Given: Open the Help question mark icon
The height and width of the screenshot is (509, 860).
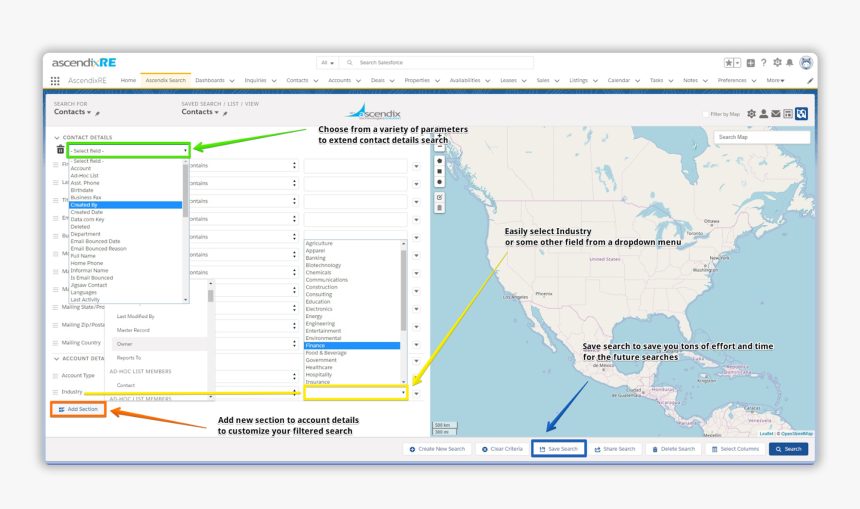Looking at the screenshot, I should [x=763, y=63].
